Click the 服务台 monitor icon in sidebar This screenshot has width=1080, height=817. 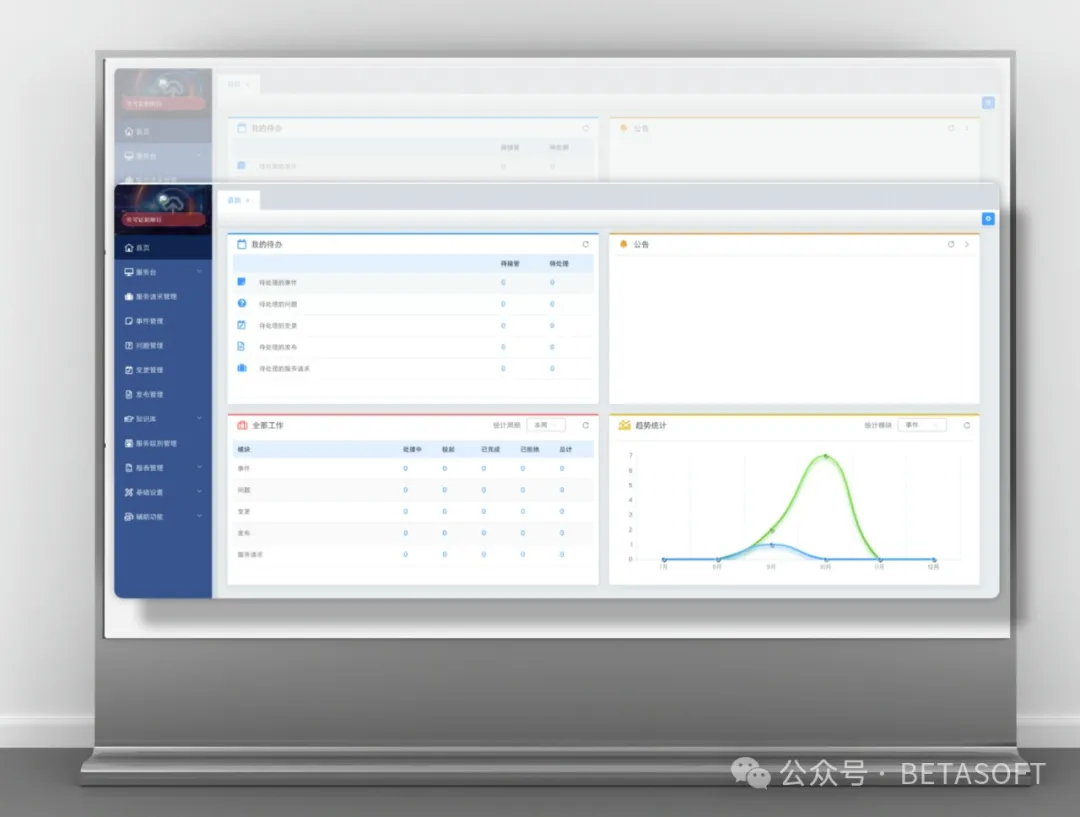(x=129, y=272)
